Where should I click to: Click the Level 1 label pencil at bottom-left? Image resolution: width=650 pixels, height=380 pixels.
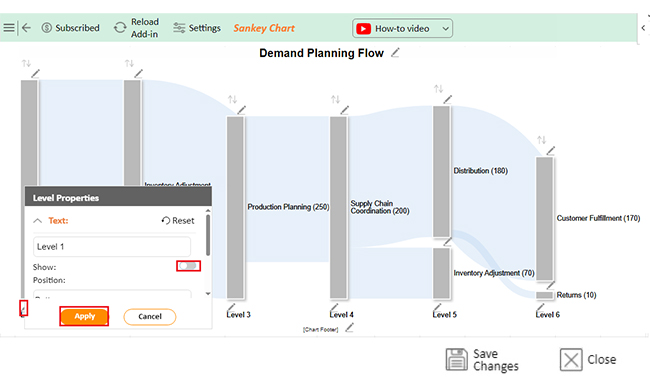(x=24, y=308)
